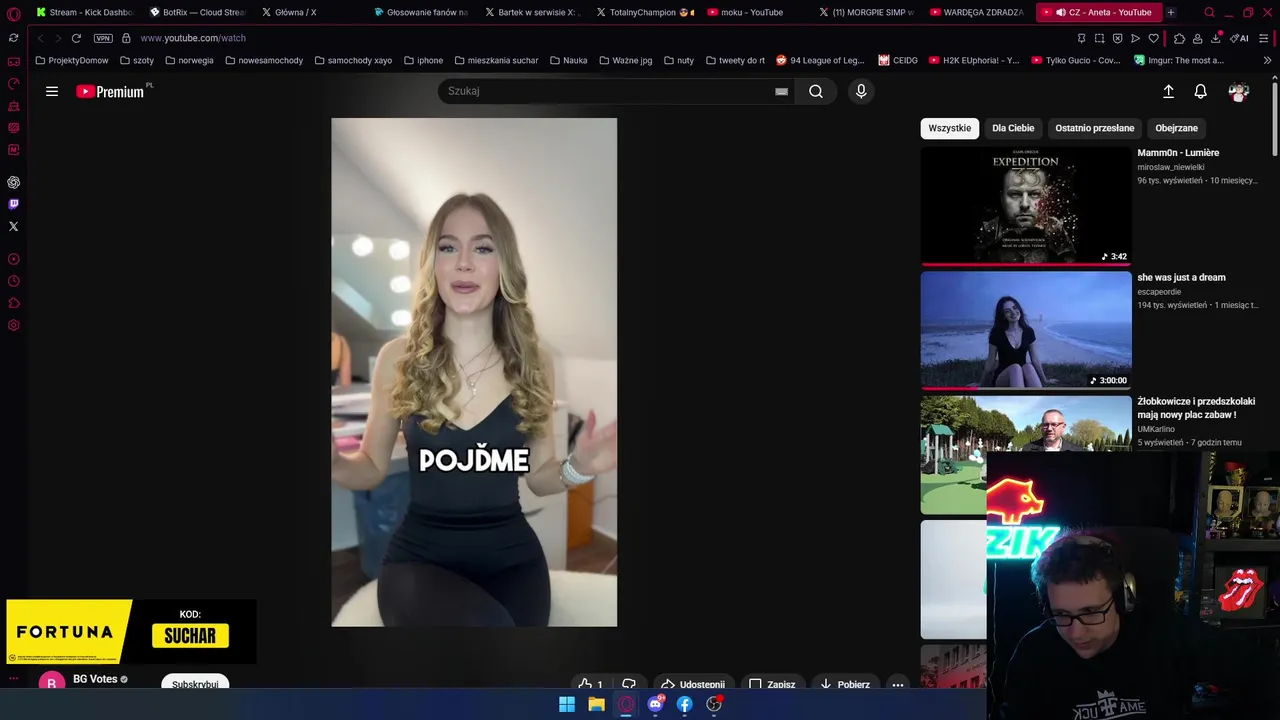Image resolution: width=1280 pixels, height=720 pixels.
Task: Open Windows Start button on taskbar
Action: (x=567, y=705)
